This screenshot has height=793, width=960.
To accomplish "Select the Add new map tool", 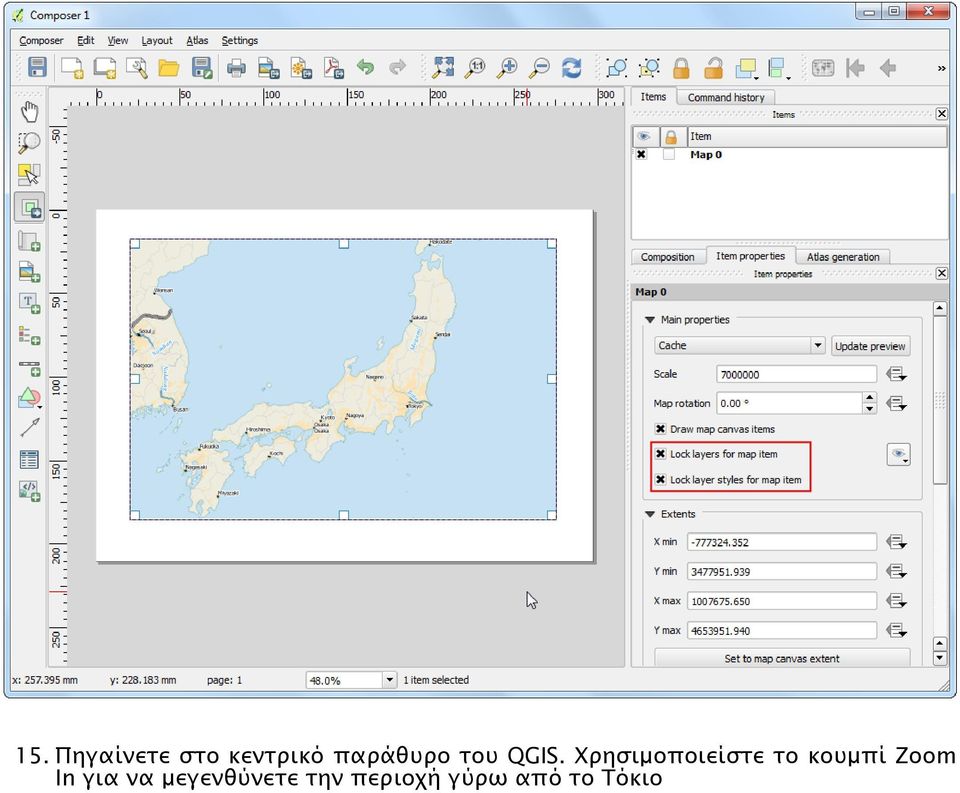I will point(29,208).
